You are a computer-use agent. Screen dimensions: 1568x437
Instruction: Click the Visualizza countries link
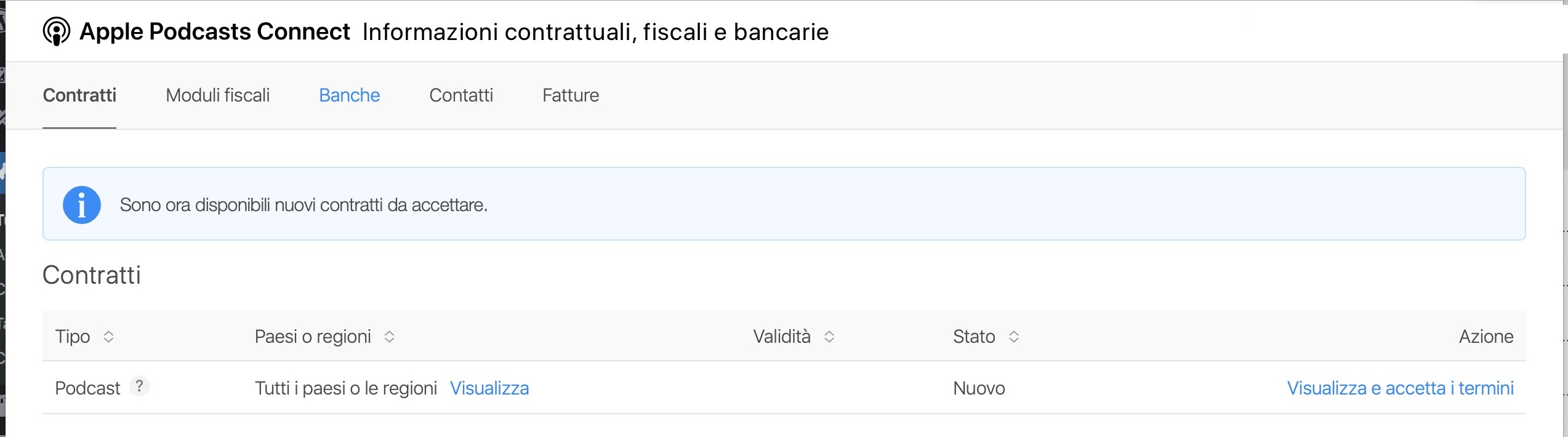(x=489, y=388)
